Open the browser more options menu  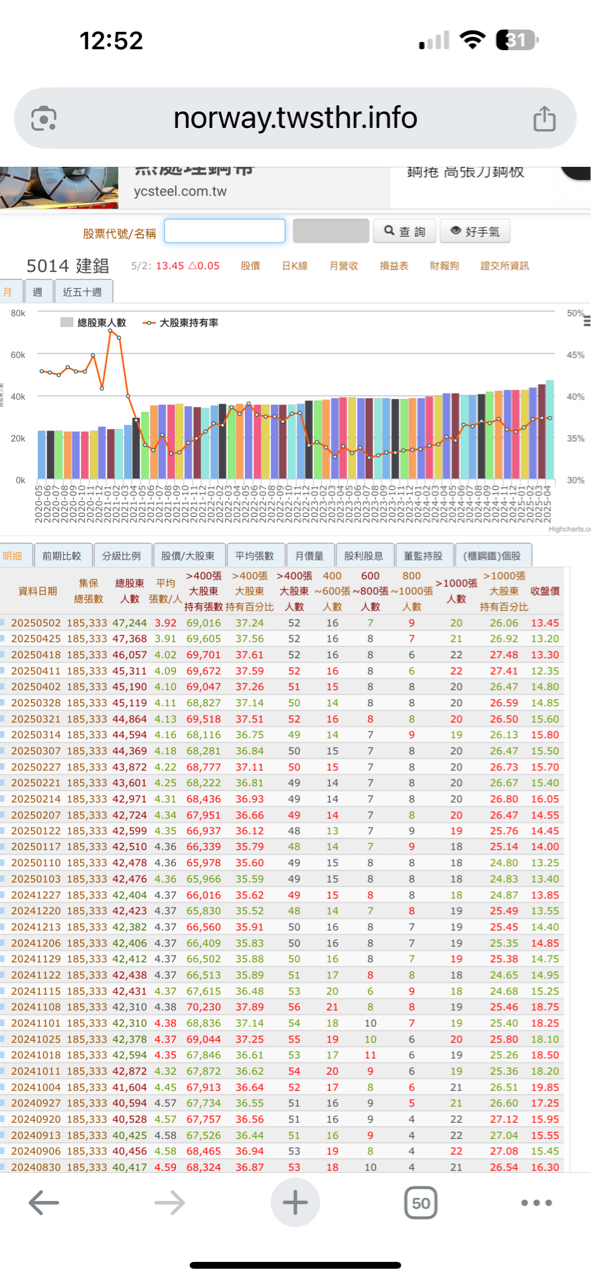click(537, 1202)
